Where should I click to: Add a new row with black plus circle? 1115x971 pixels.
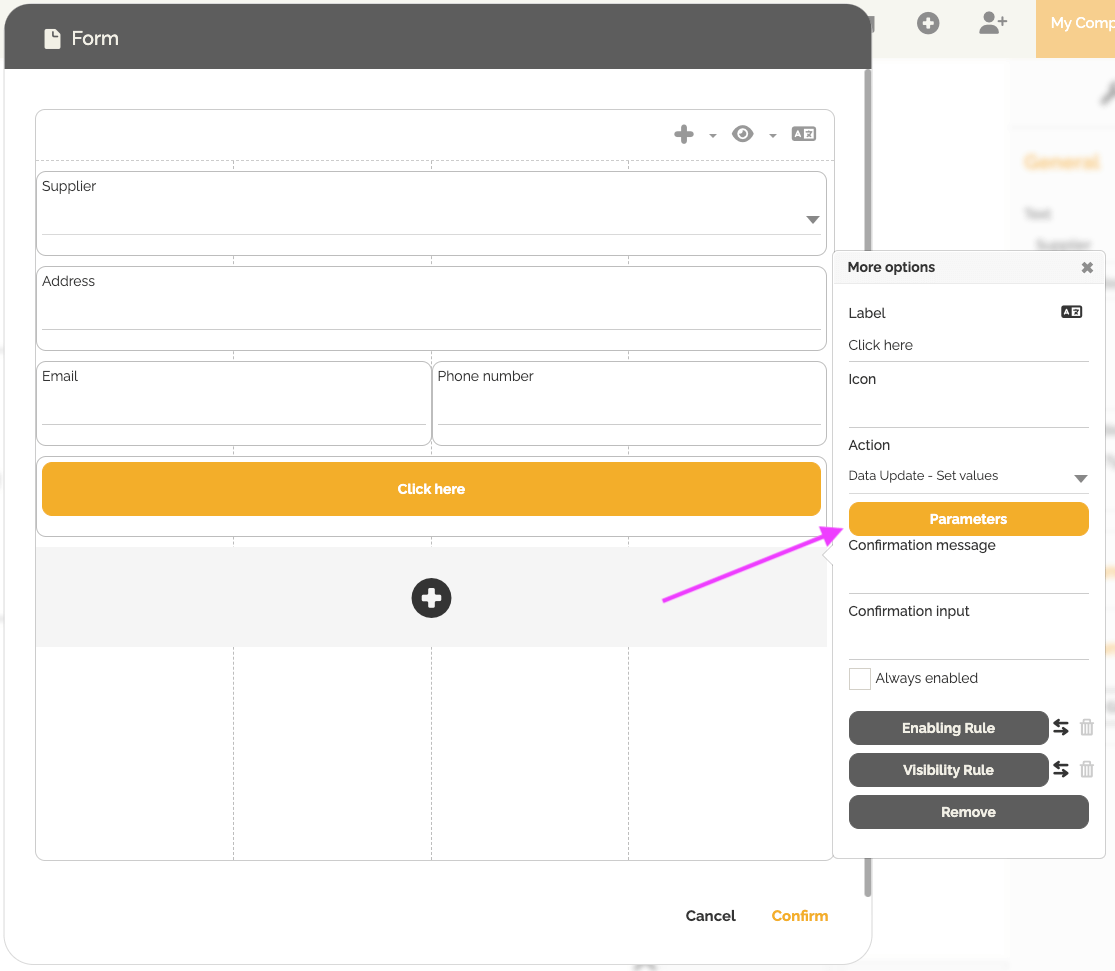[431, 598]
